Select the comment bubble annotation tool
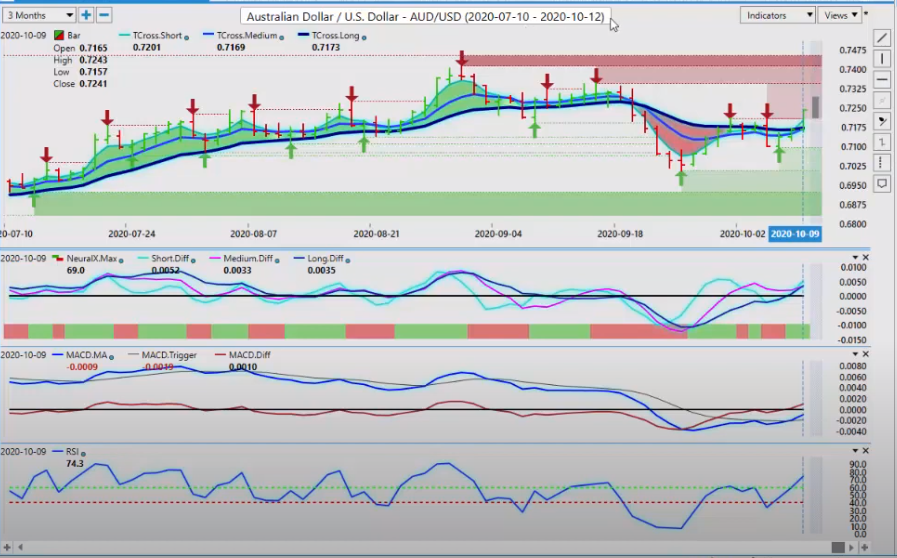This screenshot has height=558, width=897. click(x=882, y=184)
